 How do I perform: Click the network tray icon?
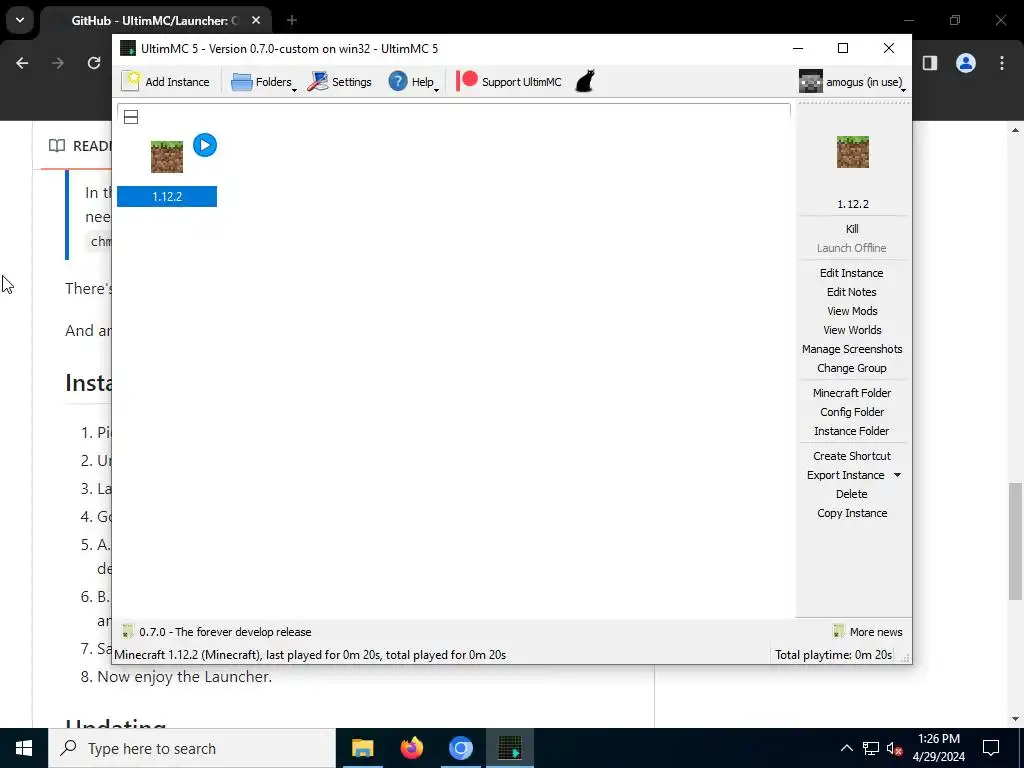[871, 748]
